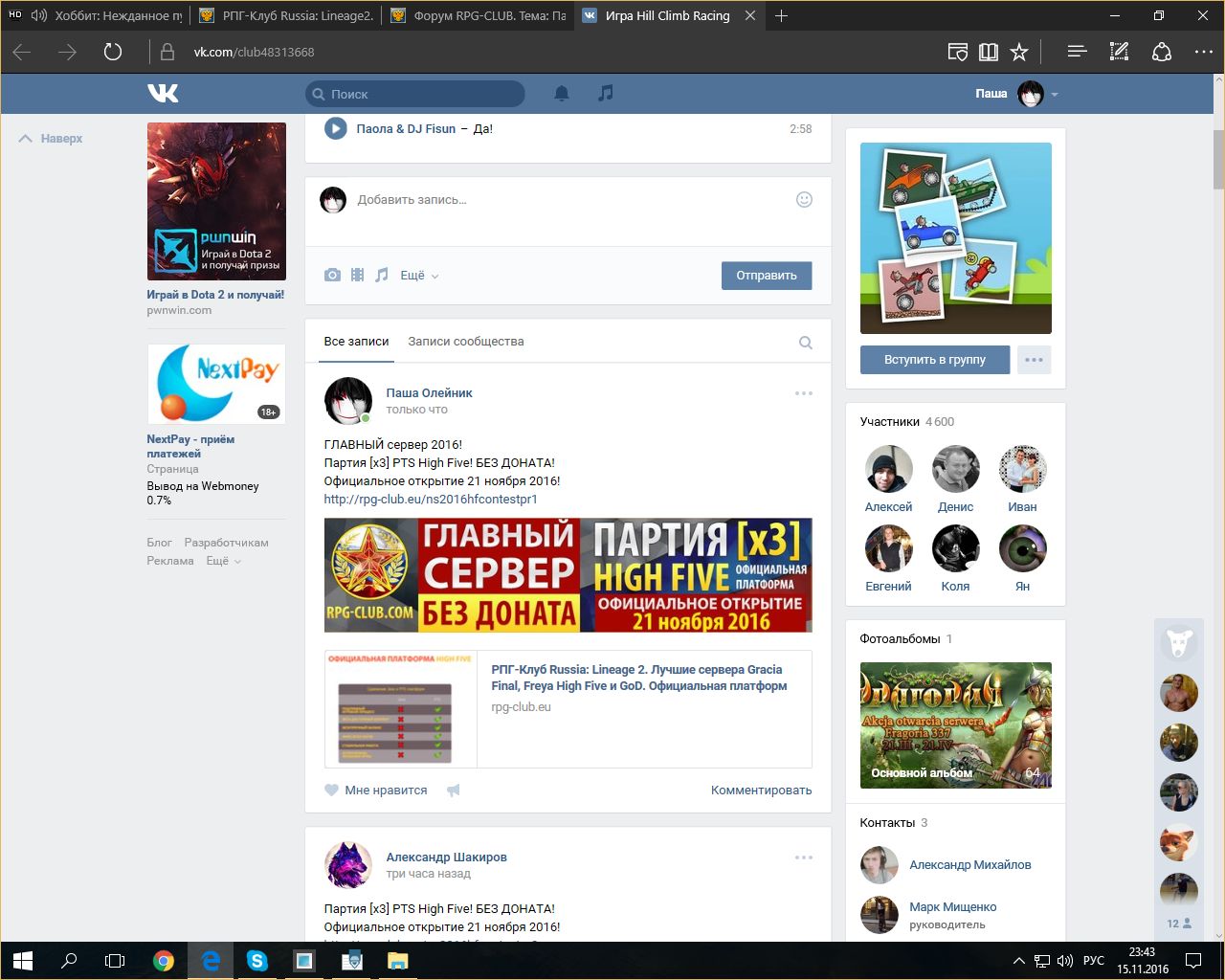Open VK notifications bell
1225x980 pixels.
coord(562,93)
